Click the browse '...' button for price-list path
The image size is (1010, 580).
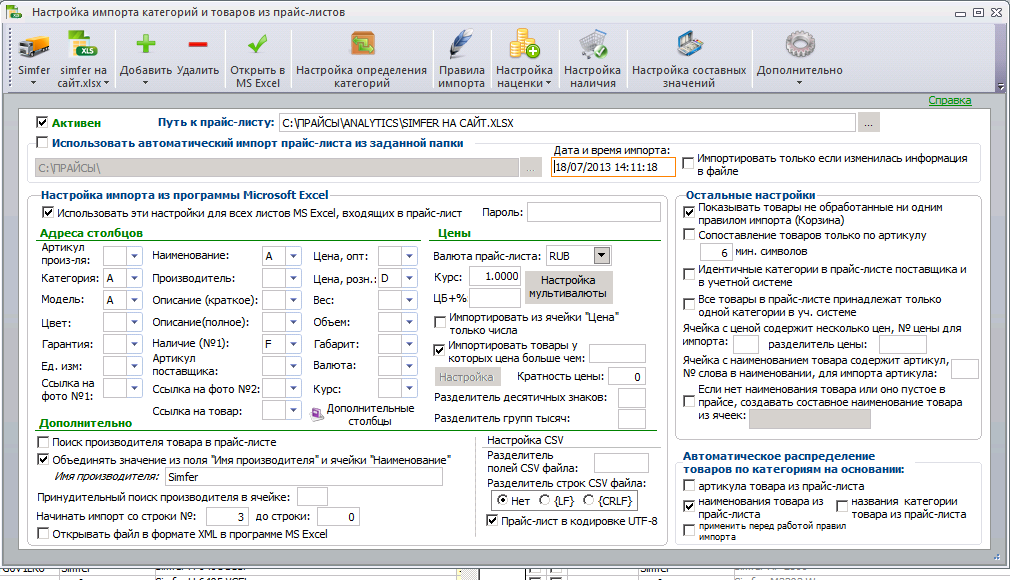868,122
